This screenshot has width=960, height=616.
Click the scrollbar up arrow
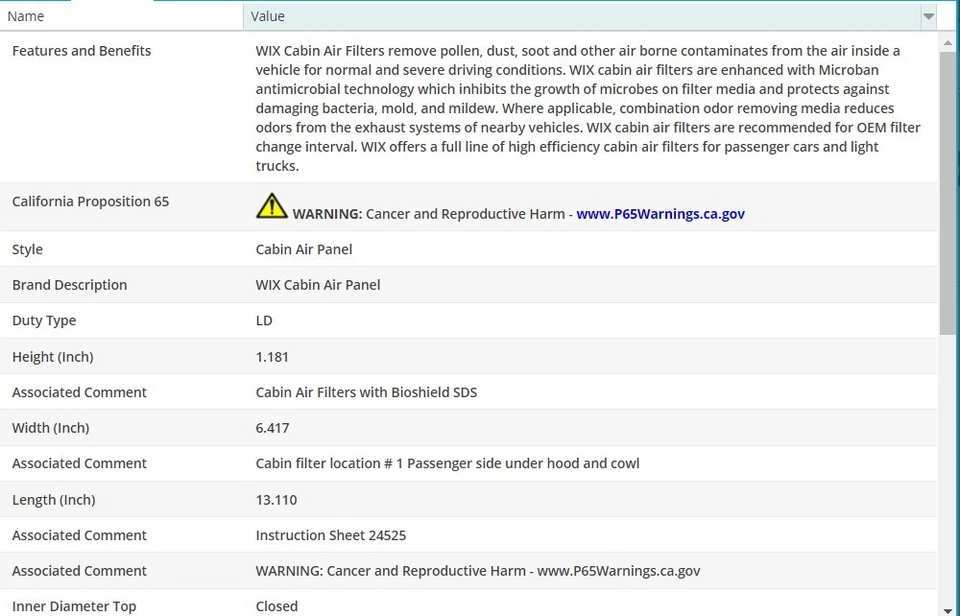pos(948,42)
